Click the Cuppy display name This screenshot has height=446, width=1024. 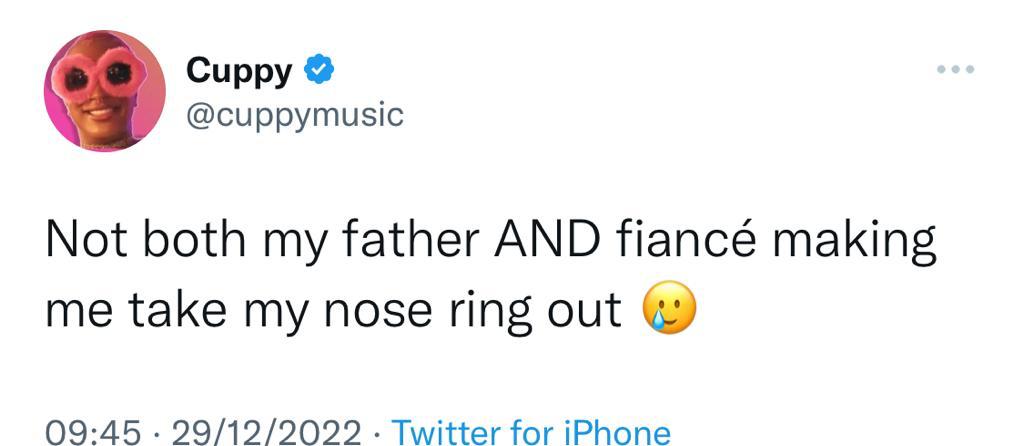(239, 71)
